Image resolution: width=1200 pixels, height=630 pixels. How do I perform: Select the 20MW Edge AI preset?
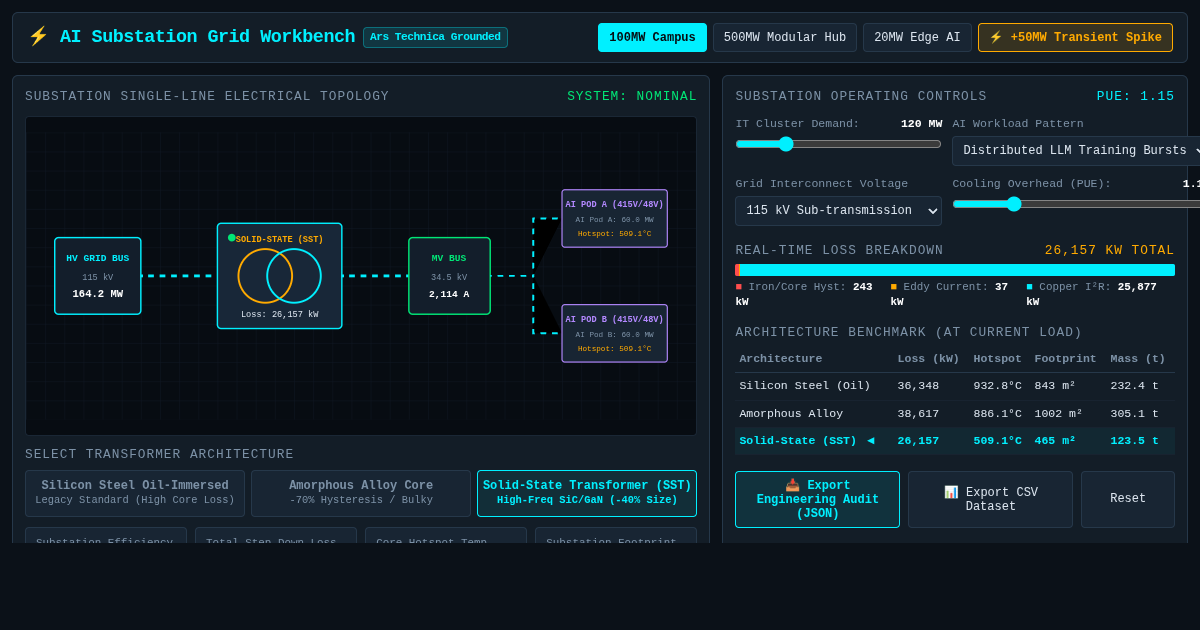pyautogui.click(x=917, y=38)
